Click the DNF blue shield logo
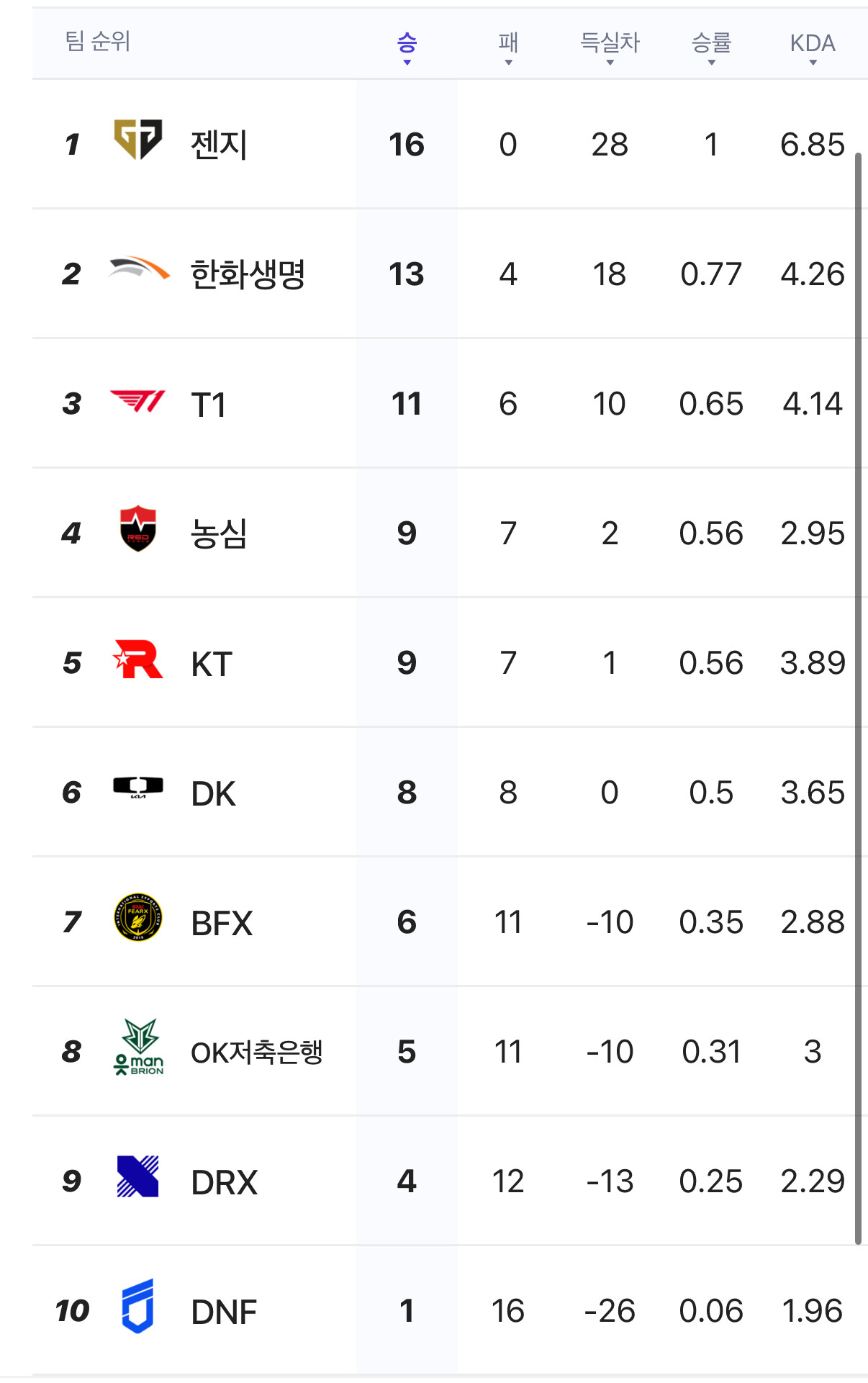Image resolution: width=868 pixels, height=1383 pixels. 138,1306
